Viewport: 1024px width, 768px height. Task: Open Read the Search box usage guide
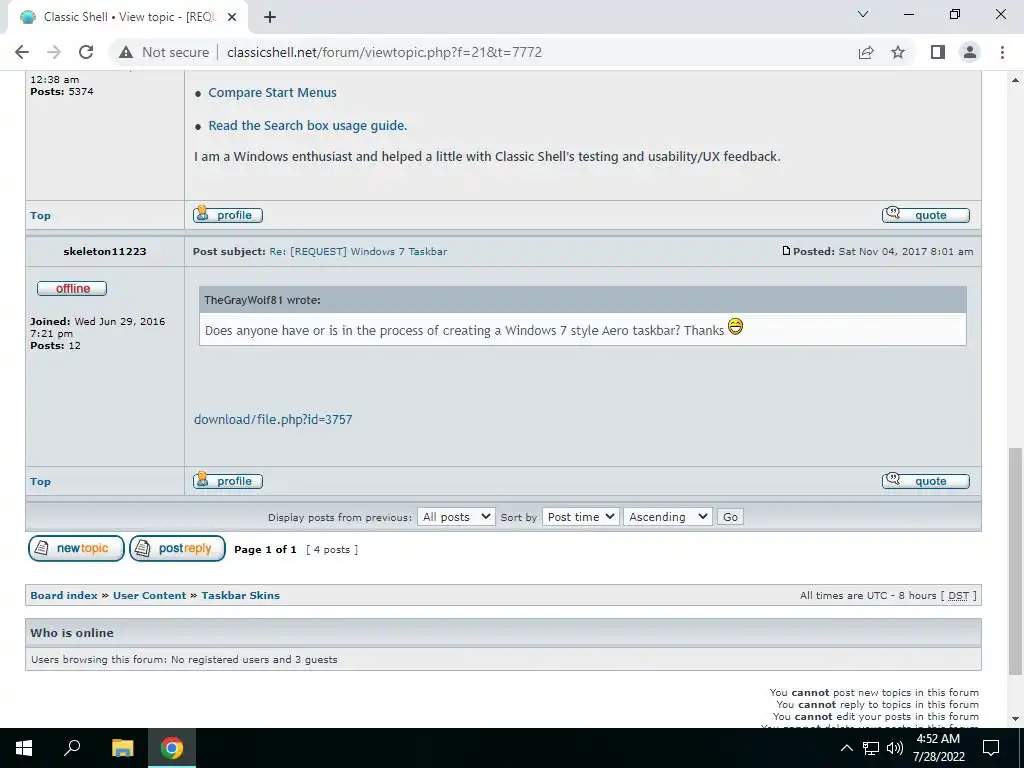308,125
